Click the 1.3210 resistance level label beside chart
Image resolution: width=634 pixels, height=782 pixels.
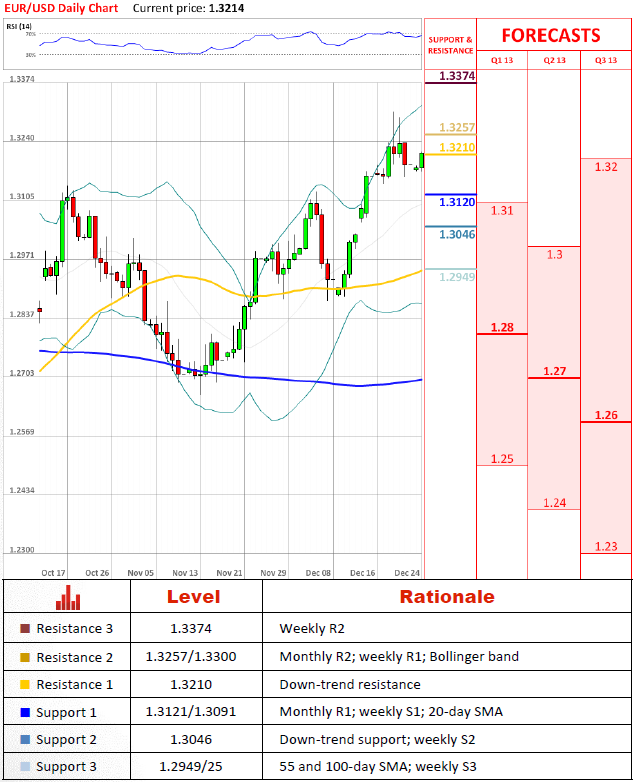tap(457, 148)
